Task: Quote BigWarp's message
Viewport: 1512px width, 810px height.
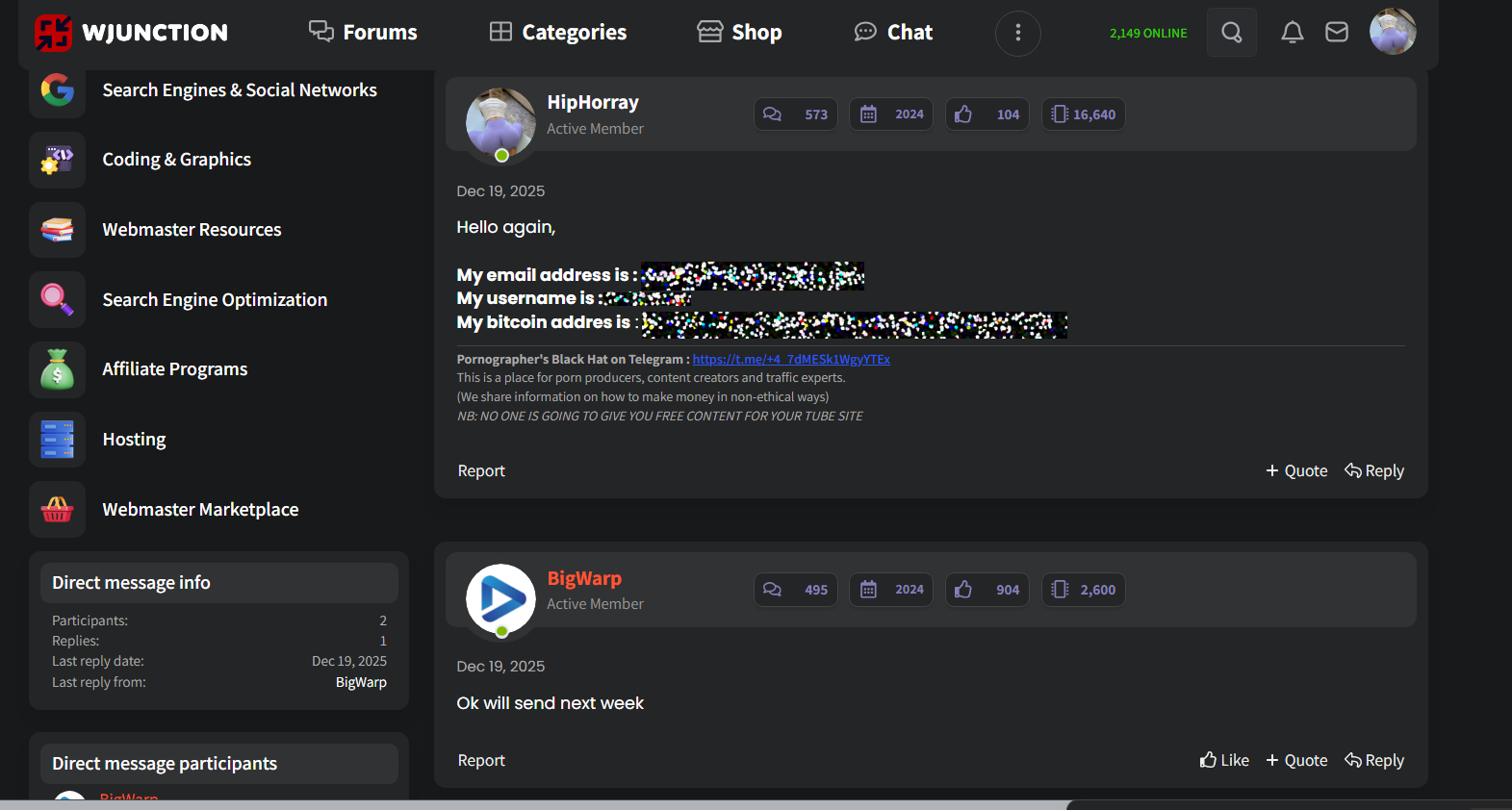Action: [x=1296, y=760]
